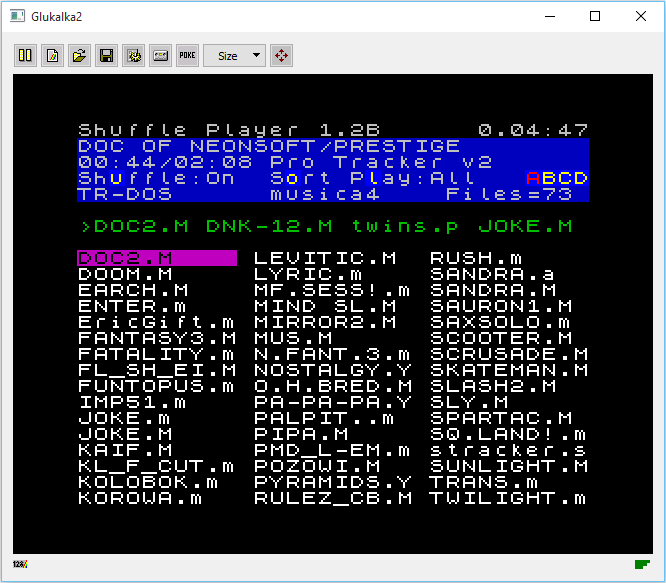Expand the Size dropdown
Image resolution: width=666 pixels, height=583 pixels.
point(234,56)
